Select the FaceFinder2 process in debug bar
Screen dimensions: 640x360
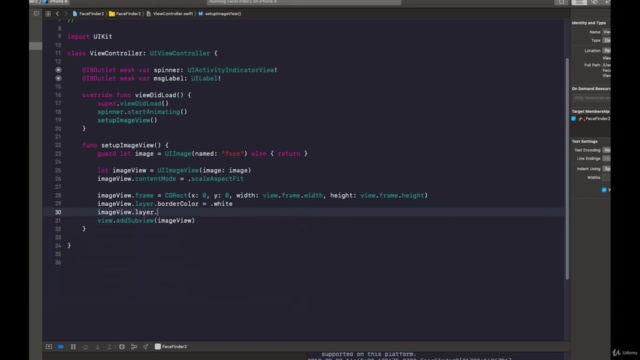pos(171,347)
